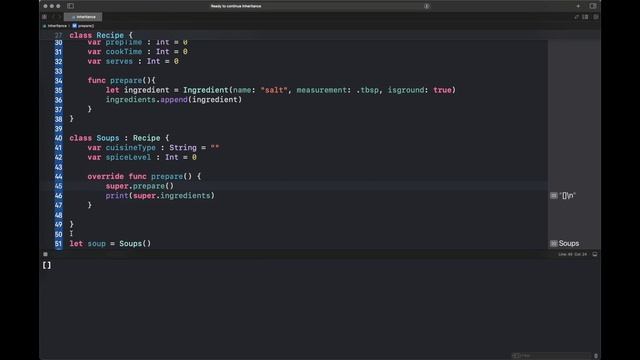This screenshot has width=640, height=360.
Task: Open the library with the plus button
Action: [x=578, y=6]
